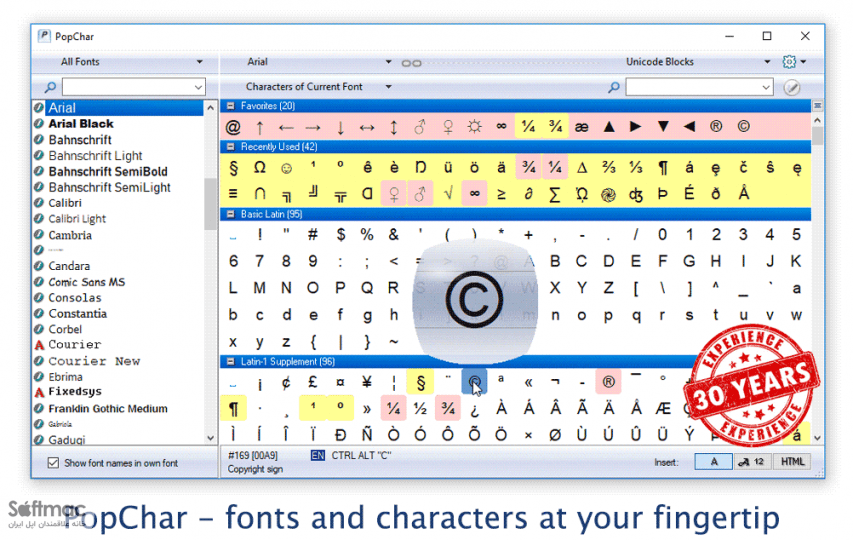
Task: Click the pencil edit icon near search
Action: tap(792, 87)
